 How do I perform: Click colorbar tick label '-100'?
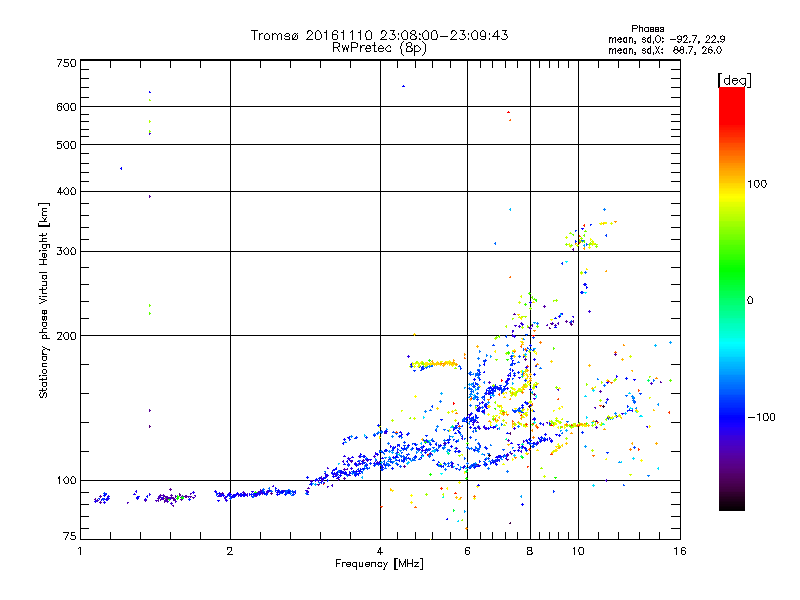tap(761, 417)
